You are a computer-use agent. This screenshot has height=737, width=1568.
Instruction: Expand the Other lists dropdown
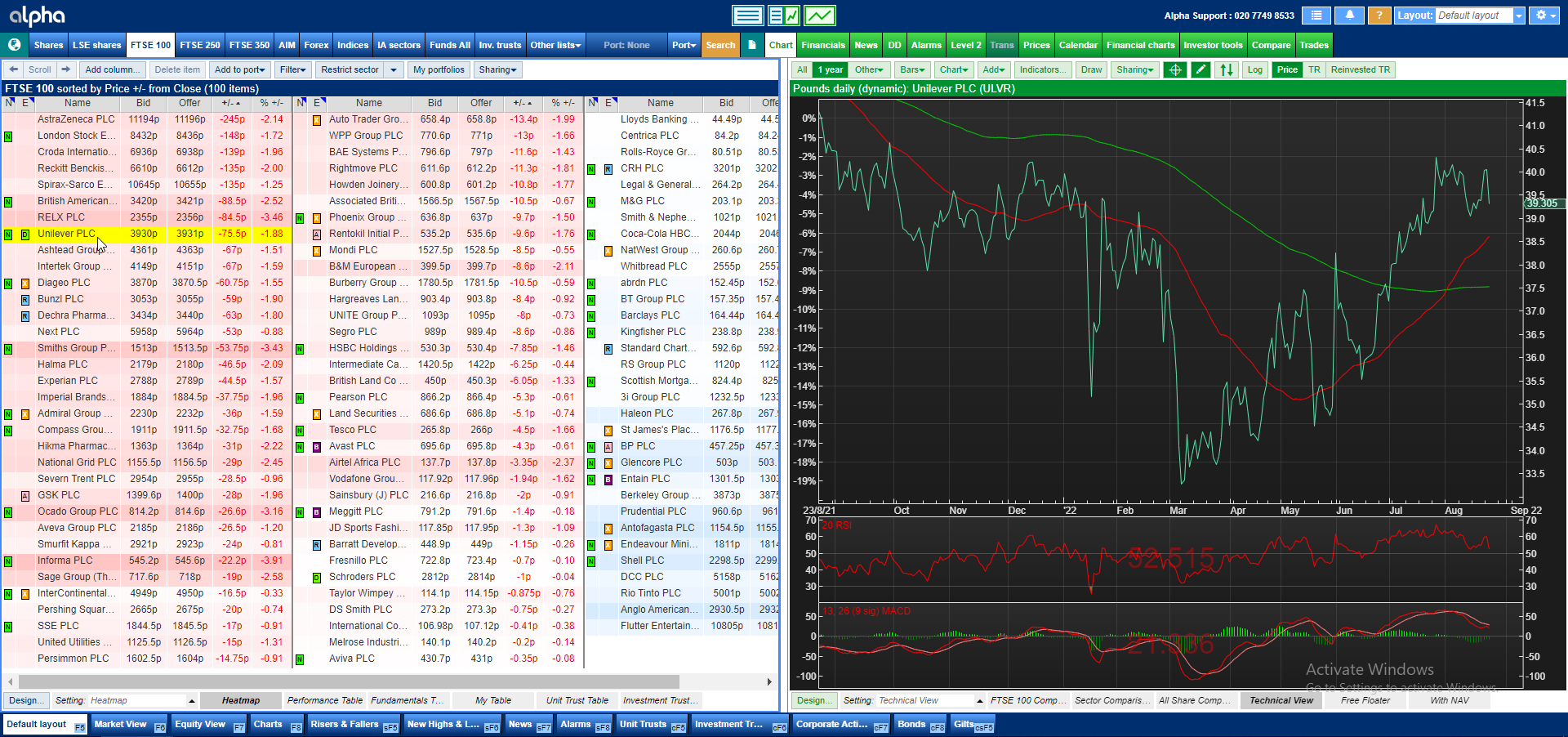click(555, 45)
